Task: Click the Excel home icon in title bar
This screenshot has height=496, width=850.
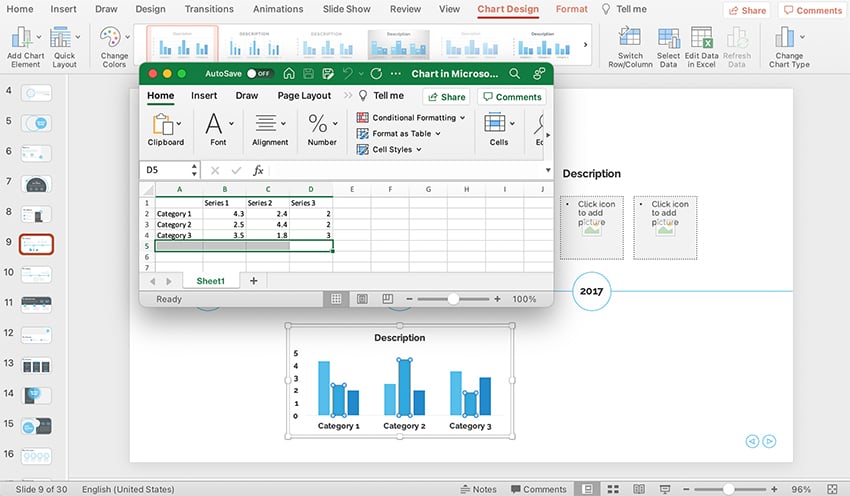Action: 289,74
